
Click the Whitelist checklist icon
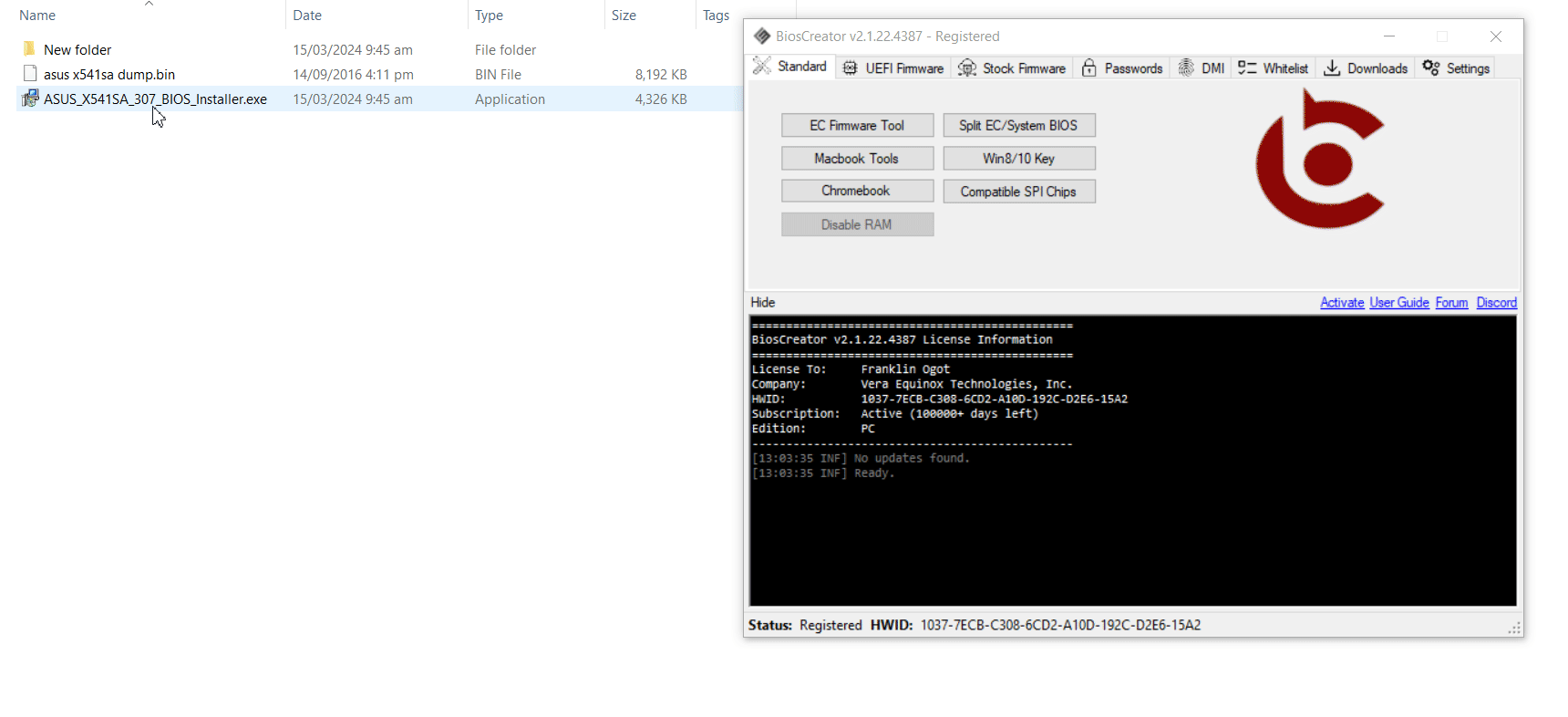[x=1247, y=68]
